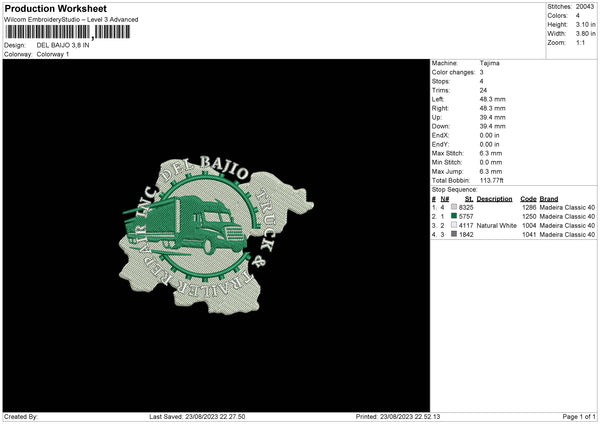The width and height of the screenshot is (600, 424).
Task: Click the Min Stitch value '0.0 mm'
Action: pyautogui.click(x=491, y=162)
